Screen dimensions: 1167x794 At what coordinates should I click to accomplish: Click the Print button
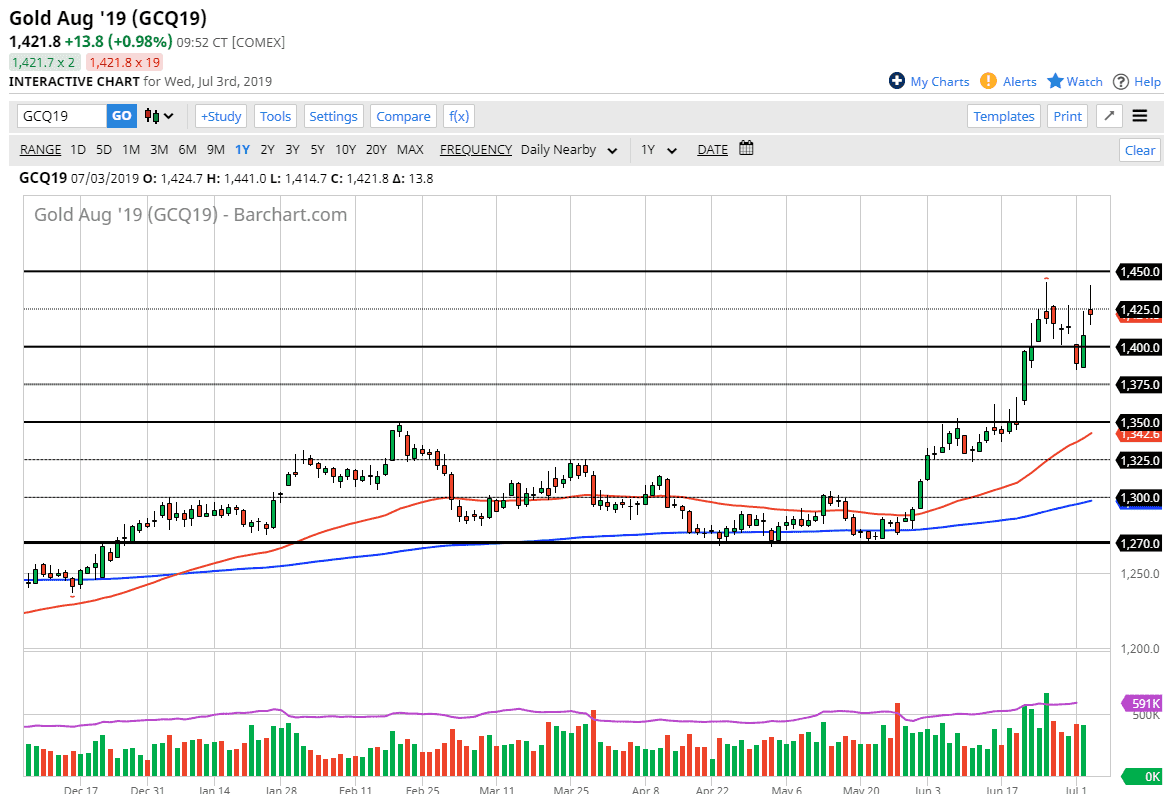1067,116
